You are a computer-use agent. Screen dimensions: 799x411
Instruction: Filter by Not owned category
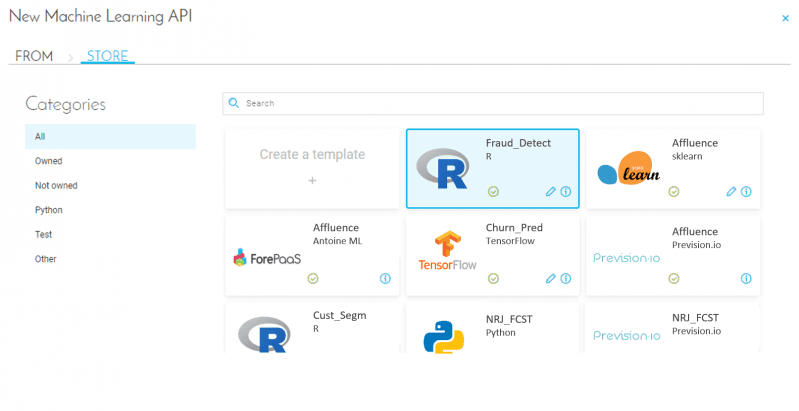click(56, 185)
